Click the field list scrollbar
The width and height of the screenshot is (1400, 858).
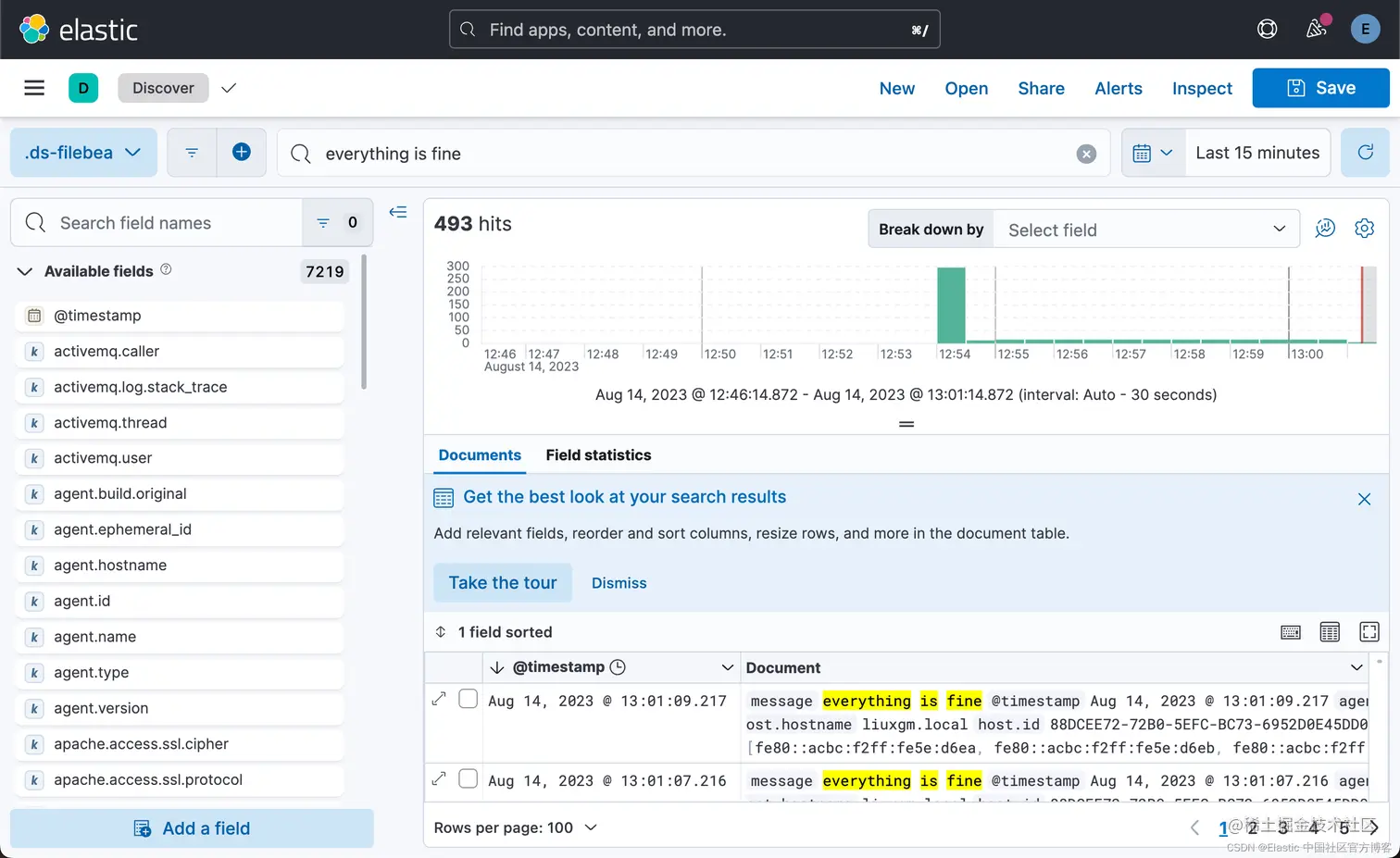coord(364,324)
